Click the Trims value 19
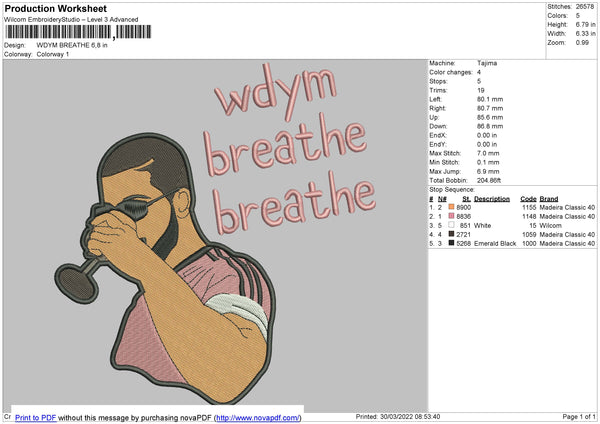The width and height of the screenshot is (600, 424). 481,90
